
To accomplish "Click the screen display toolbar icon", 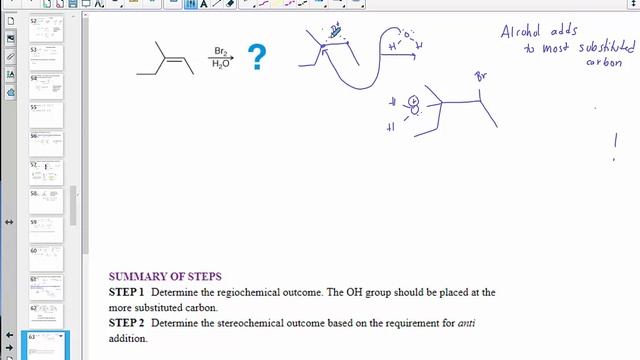I will [86, 4].
